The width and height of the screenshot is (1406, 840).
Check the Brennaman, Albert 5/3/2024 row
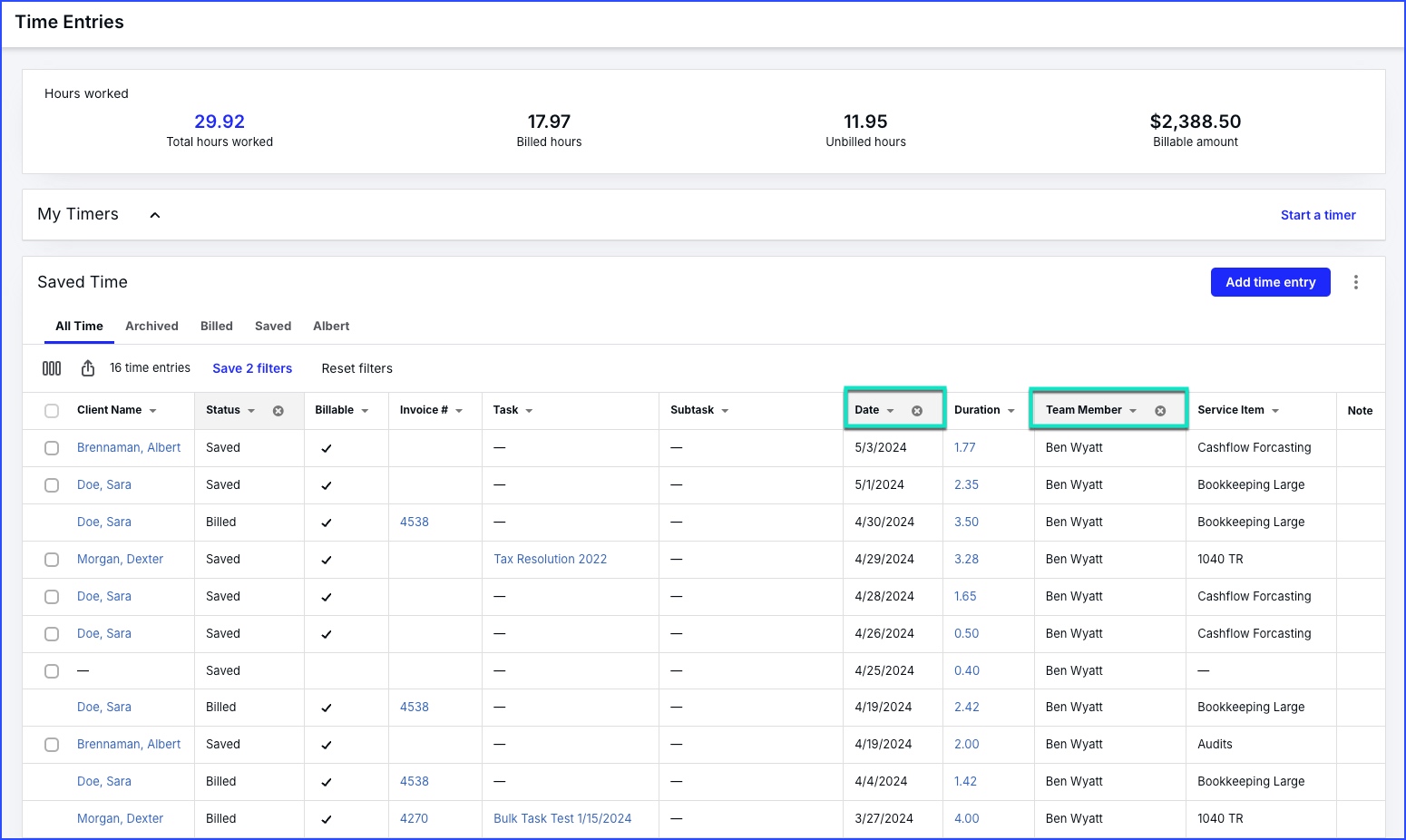[52, 448]
